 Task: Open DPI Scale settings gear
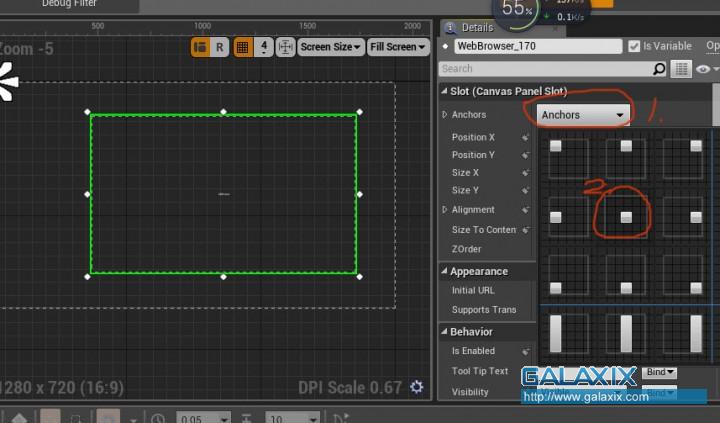coord(417,387)
